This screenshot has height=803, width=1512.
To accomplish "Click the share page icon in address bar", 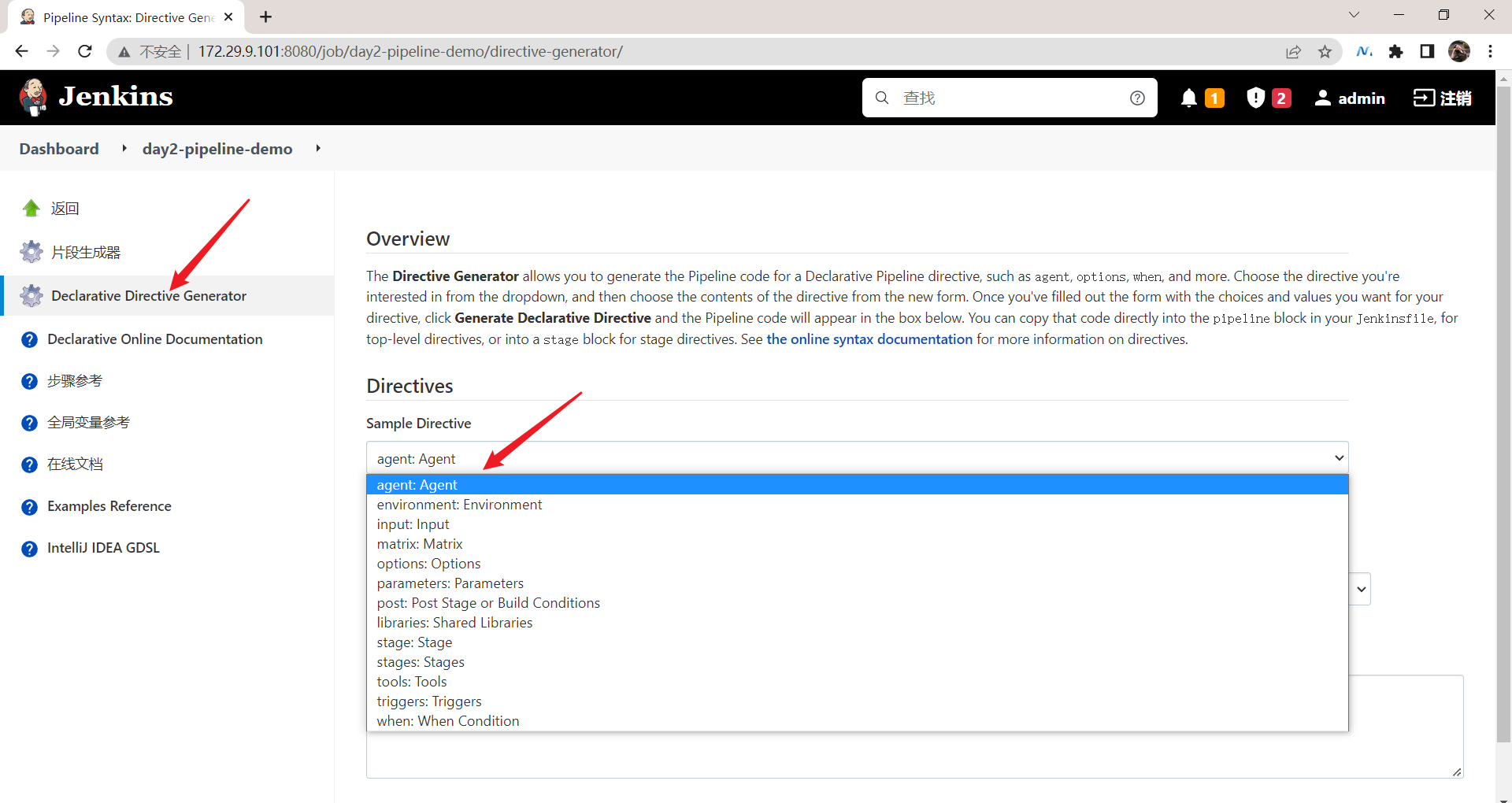I will 1293,51.
